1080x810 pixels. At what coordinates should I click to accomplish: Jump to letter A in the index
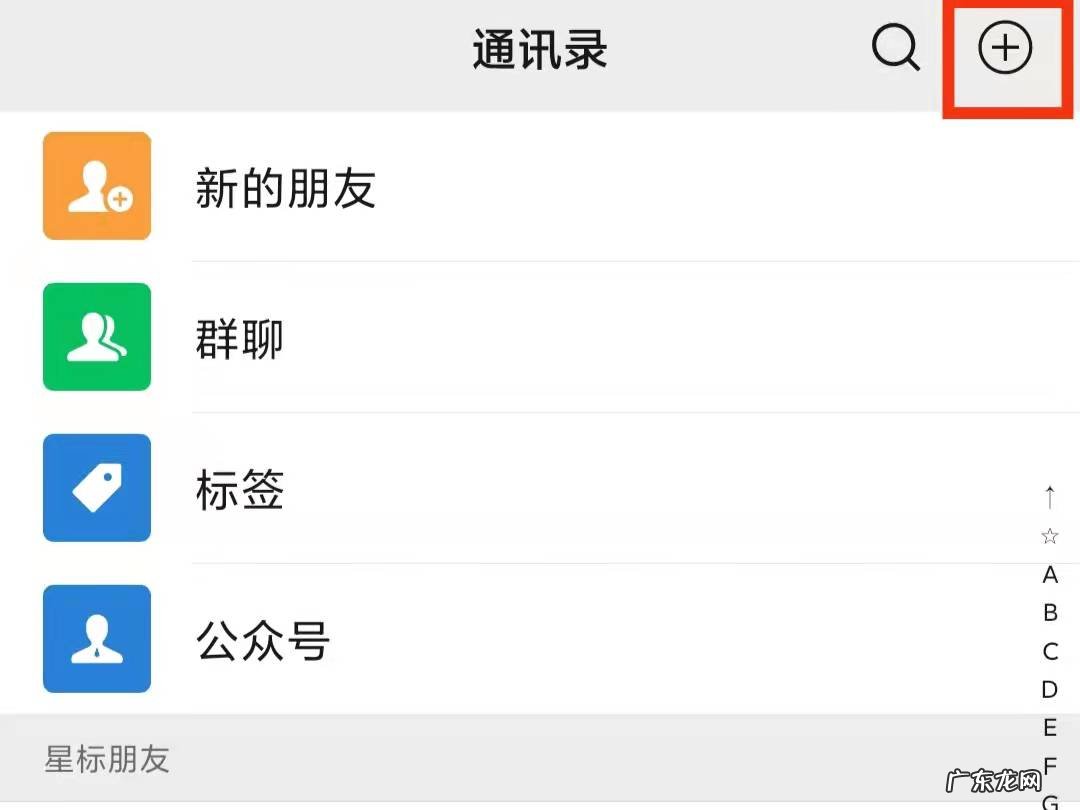coord(1049,575)
